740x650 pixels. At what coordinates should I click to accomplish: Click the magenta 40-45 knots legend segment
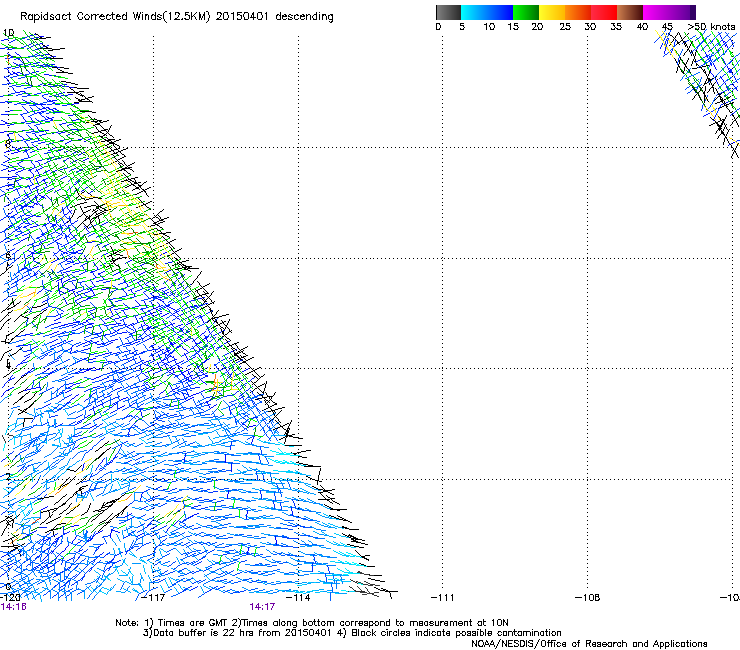[x=656, y=12]
